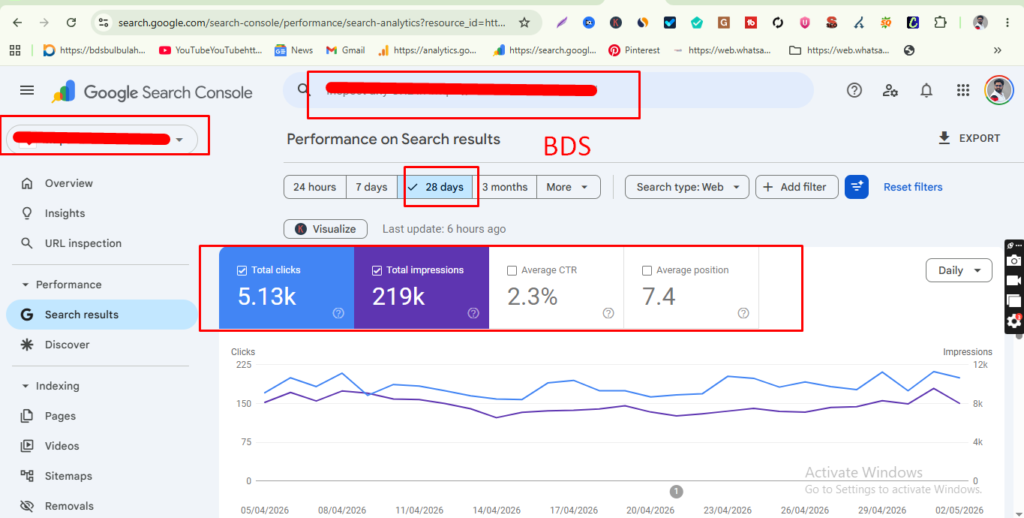1024x518 pixels.
Task: Open the More date range dropdown
Action: [568, 187]
